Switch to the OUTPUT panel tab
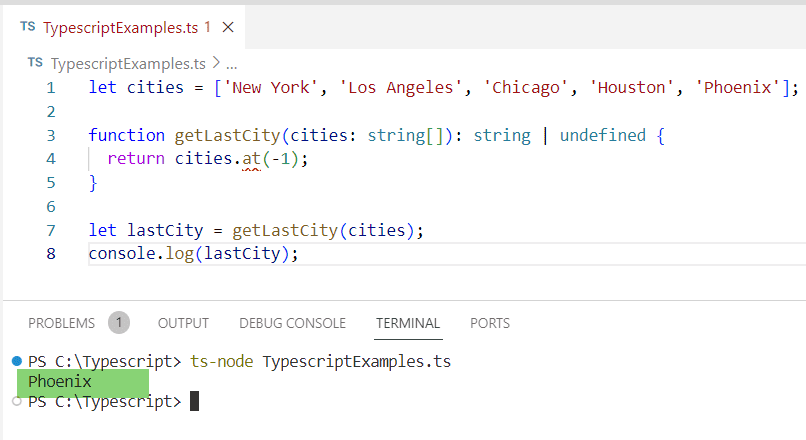 tap(183, 323)
